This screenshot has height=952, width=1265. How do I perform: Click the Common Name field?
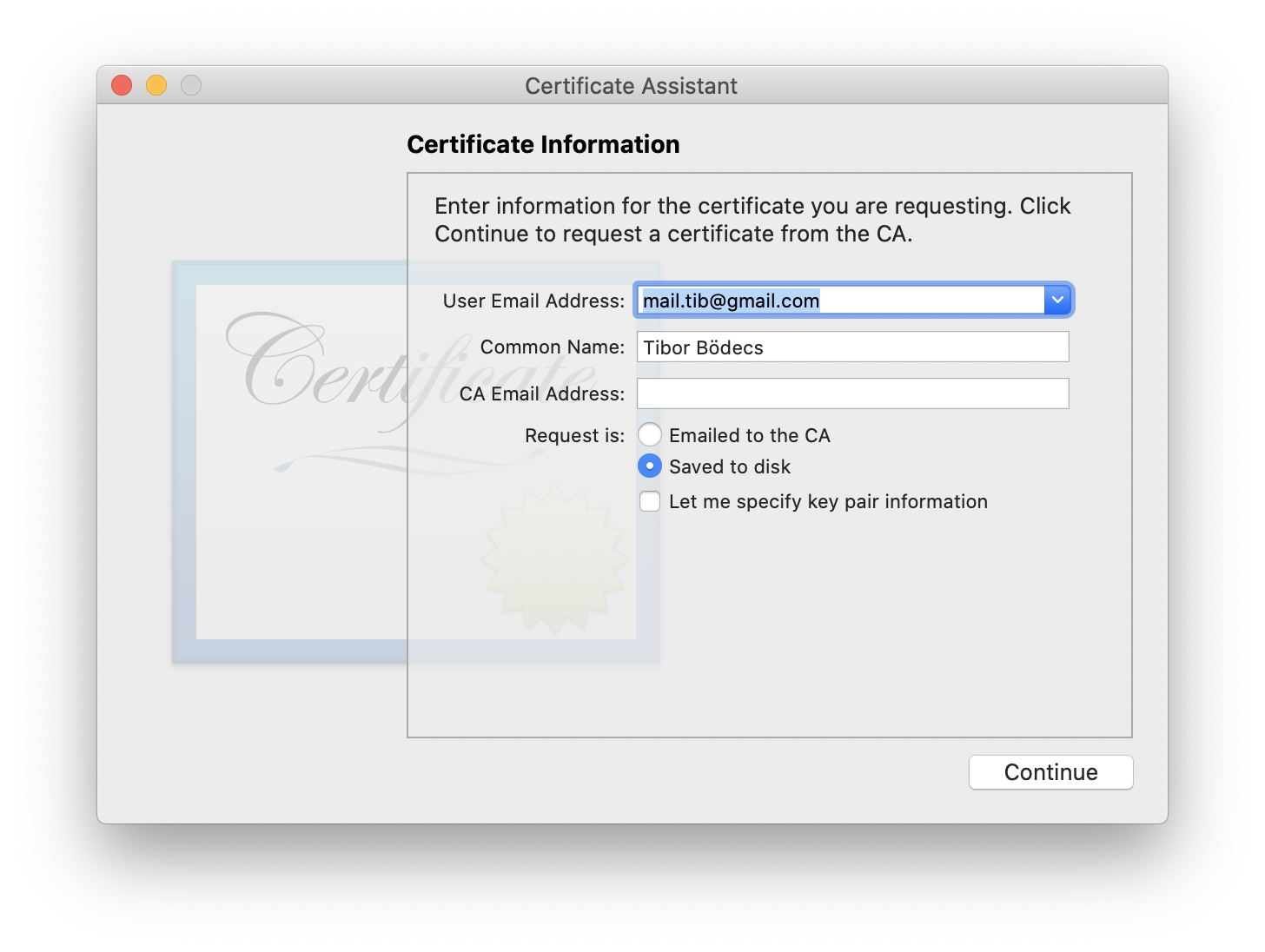click(853, 347)
